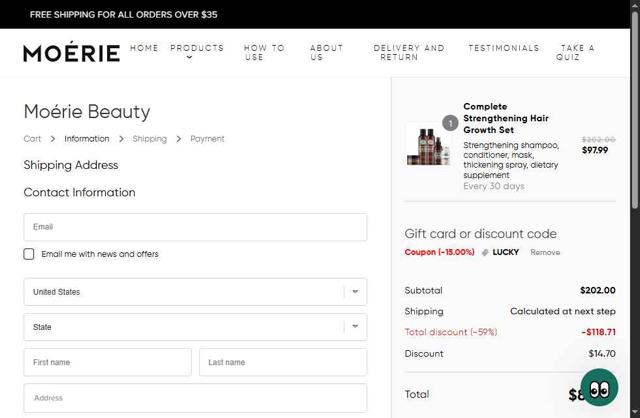Open the chat widget with eyes icon
Viewport: 640px width, 418px height.
[599, 387]
